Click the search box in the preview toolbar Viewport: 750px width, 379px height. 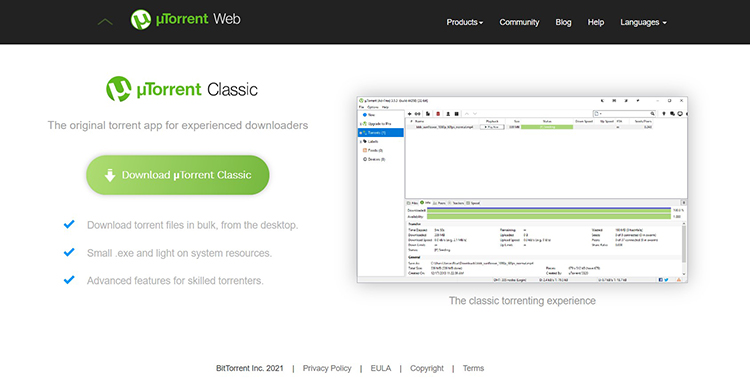coord(624,113)
